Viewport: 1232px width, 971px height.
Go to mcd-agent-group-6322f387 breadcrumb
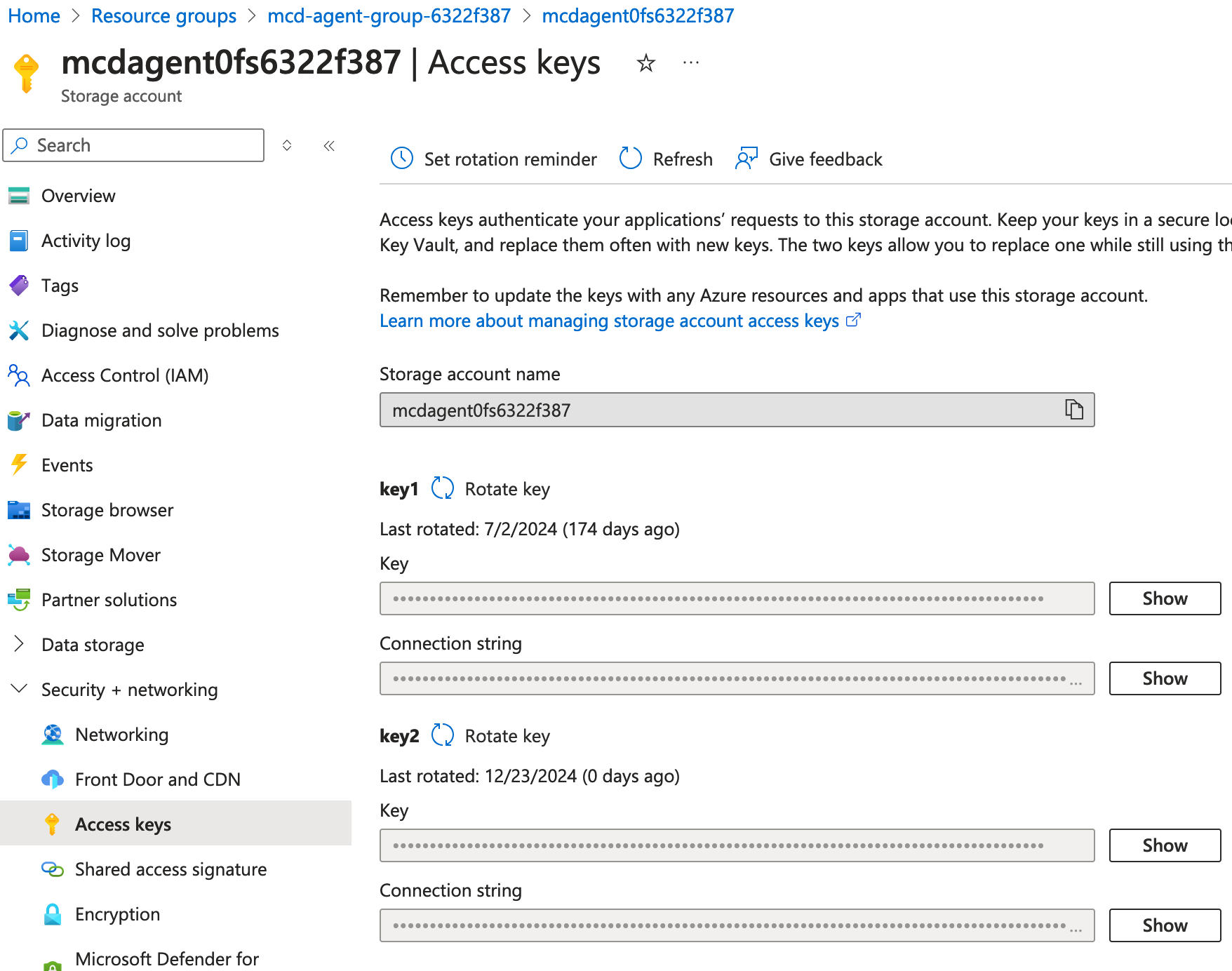coord(389,15)
